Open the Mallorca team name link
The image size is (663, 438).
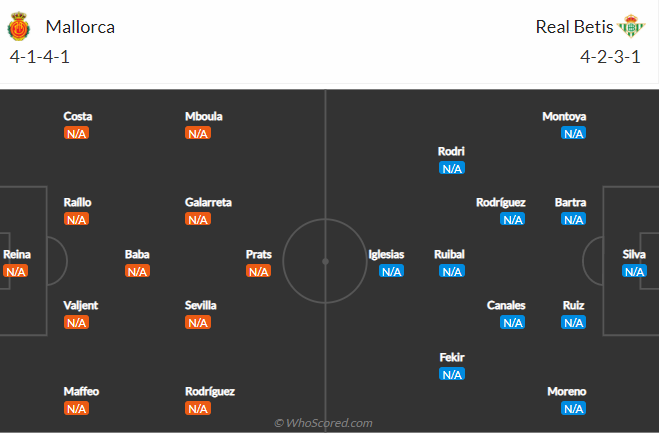[80, 27]
